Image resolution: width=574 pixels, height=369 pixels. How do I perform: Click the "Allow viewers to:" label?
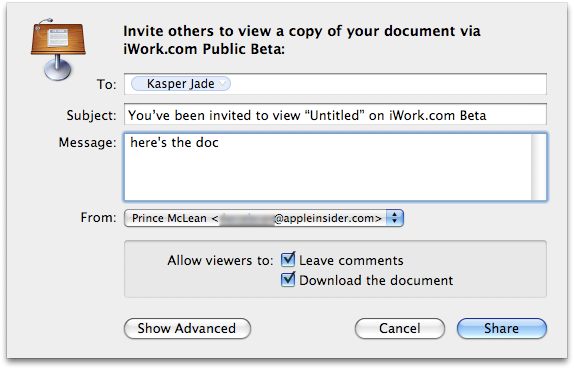coord(220,260)
